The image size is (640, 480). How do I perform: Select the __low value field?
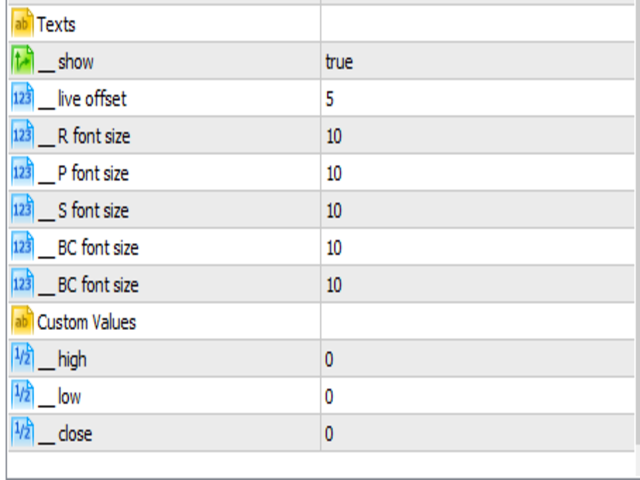click(478, 396)
